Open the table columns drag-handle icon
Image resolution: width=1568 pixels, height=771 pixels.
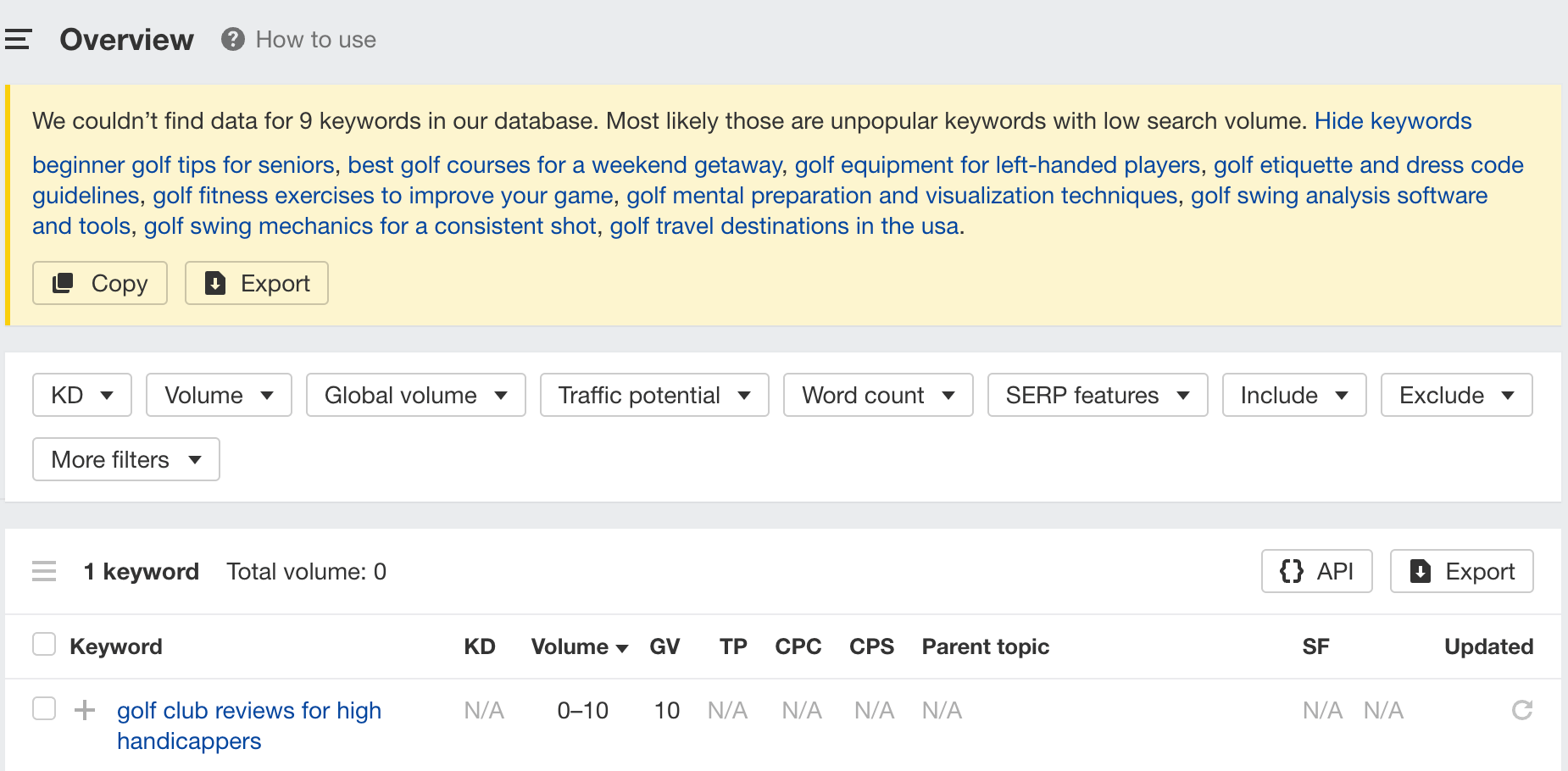click(44, 571)
